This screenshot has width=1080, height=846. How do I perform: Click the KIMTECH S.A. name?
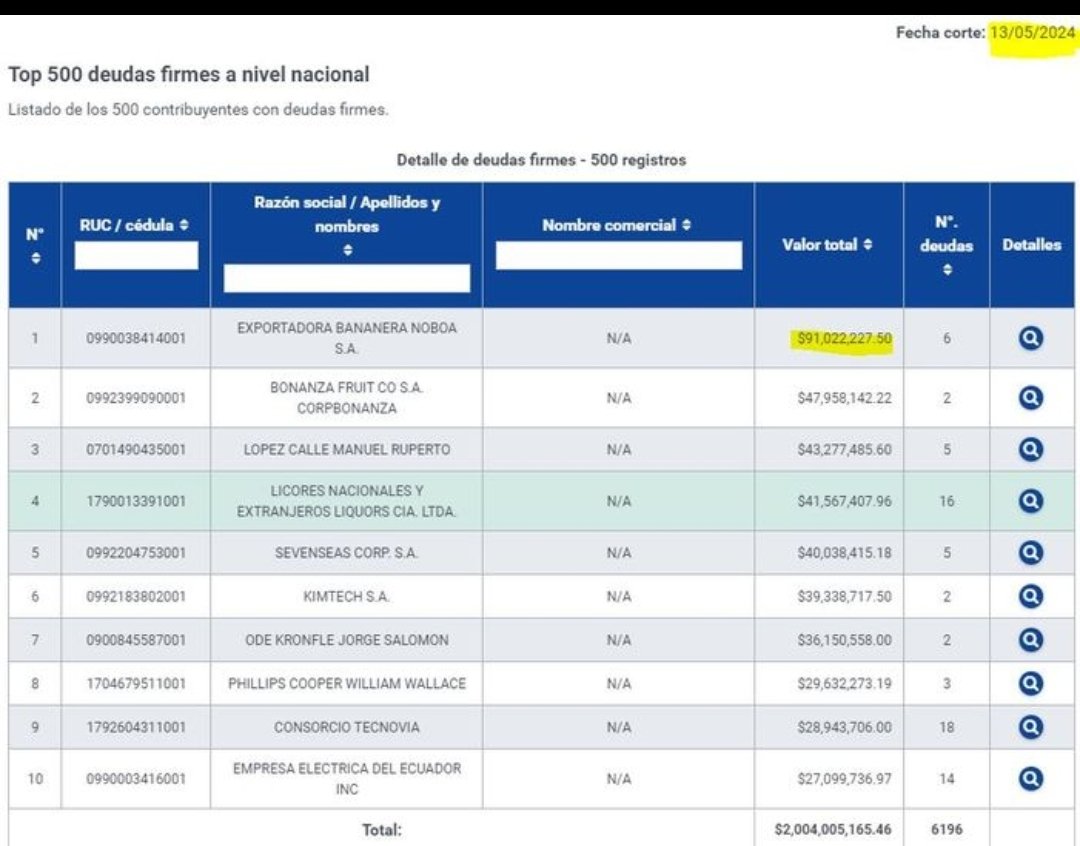(x=347, y=597)
